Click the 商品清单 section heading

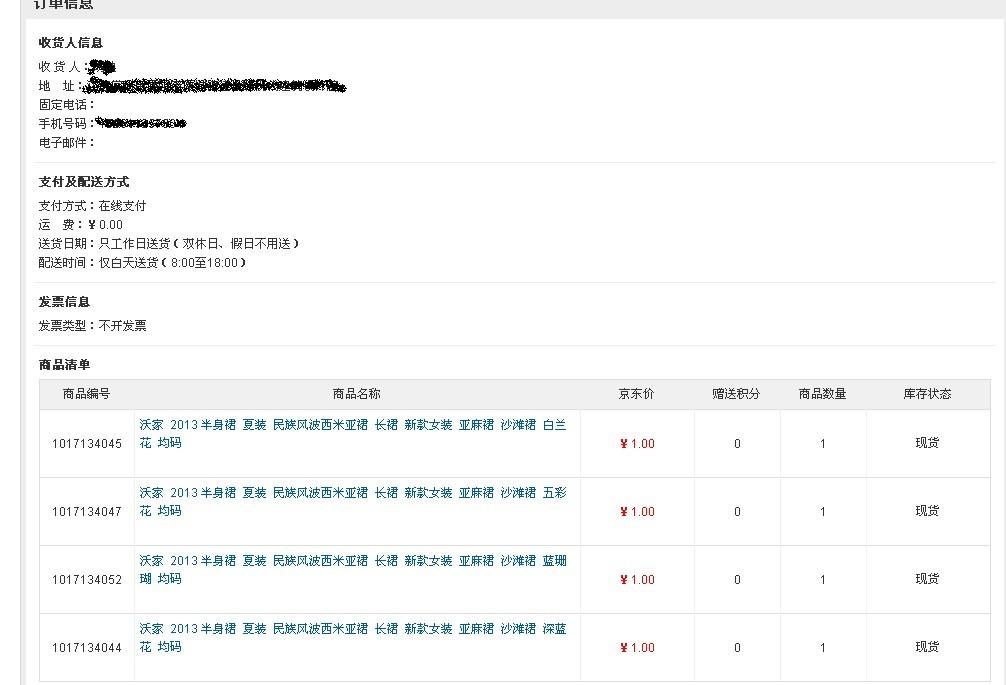pyautogui.click(x=64, y=365)
